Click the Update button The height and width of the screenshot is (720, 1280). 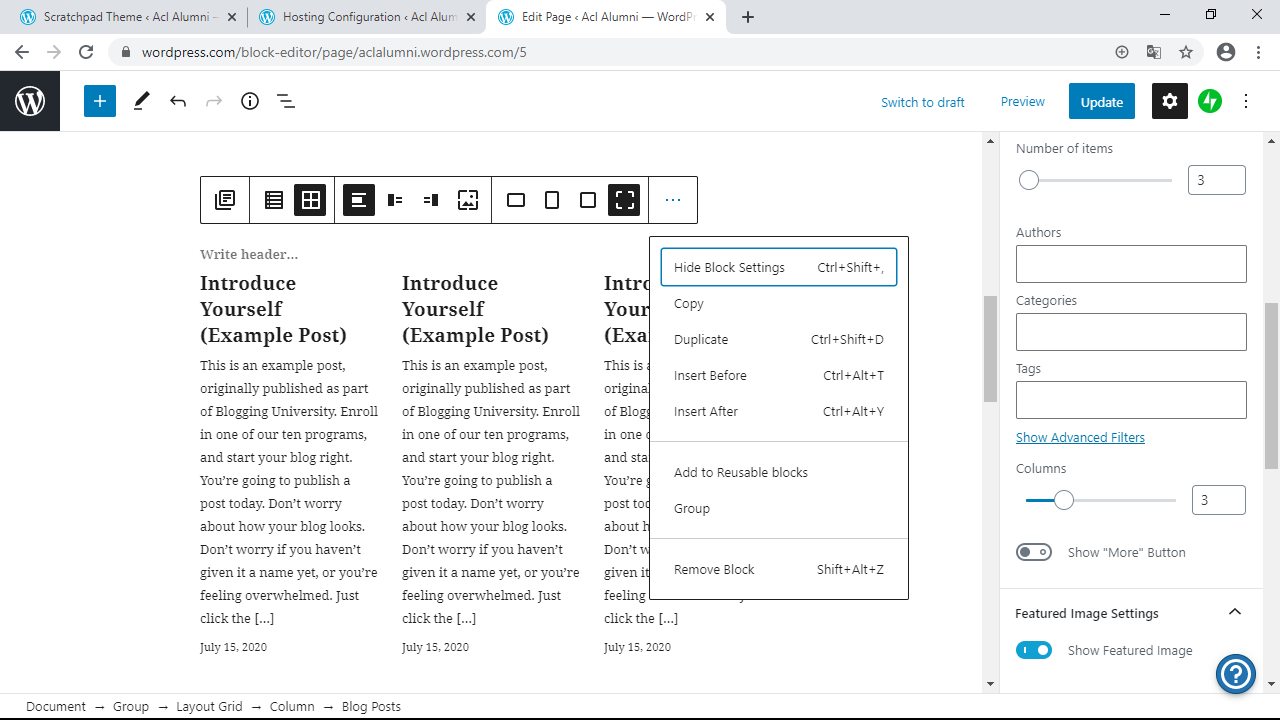(1101, 101)
